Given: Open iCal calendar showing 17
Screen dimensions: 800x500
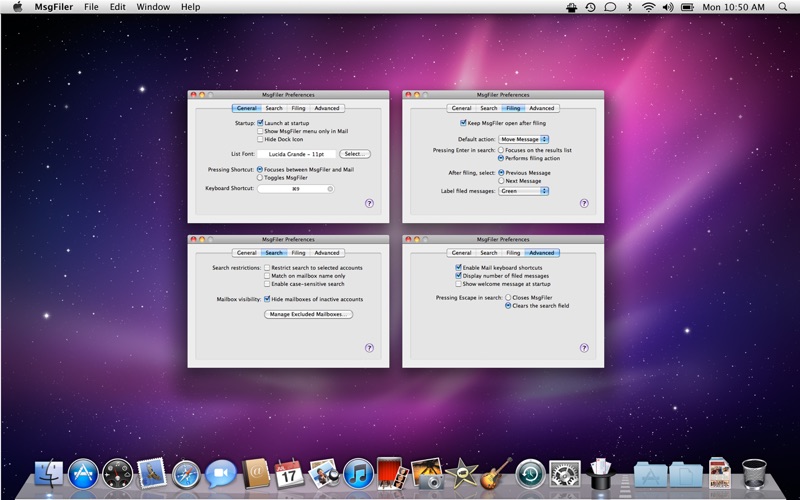Looking at the screenshot, I should click(289, 474).
